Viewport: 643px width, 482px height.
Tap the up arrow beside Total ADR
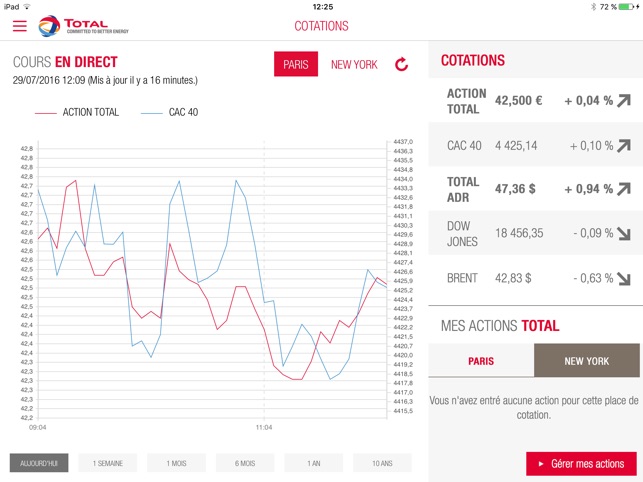click(624, 189)
